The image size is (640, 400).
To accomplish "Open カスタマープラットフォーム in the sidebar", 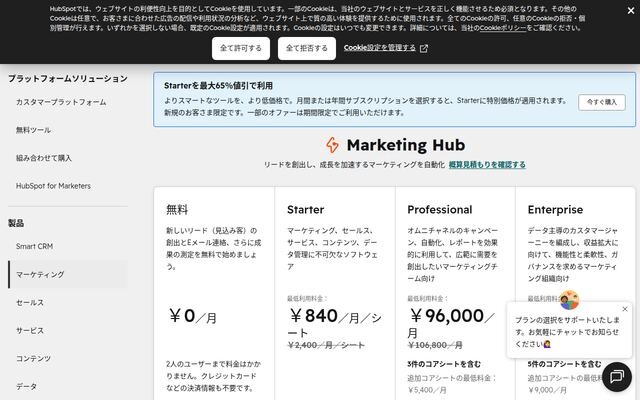I will pos(61,102).
